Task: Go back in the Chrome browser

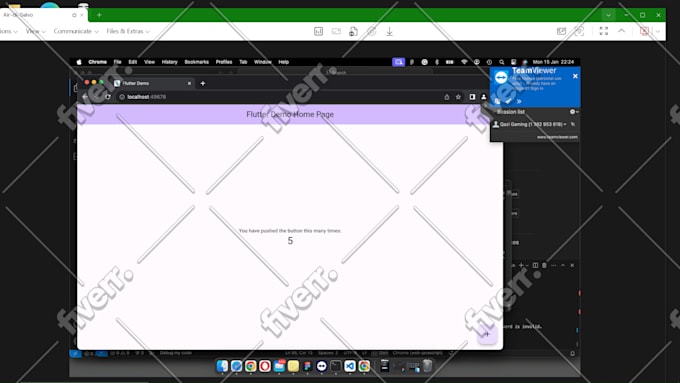Action: pyautogui.click(x=85, y=97)
